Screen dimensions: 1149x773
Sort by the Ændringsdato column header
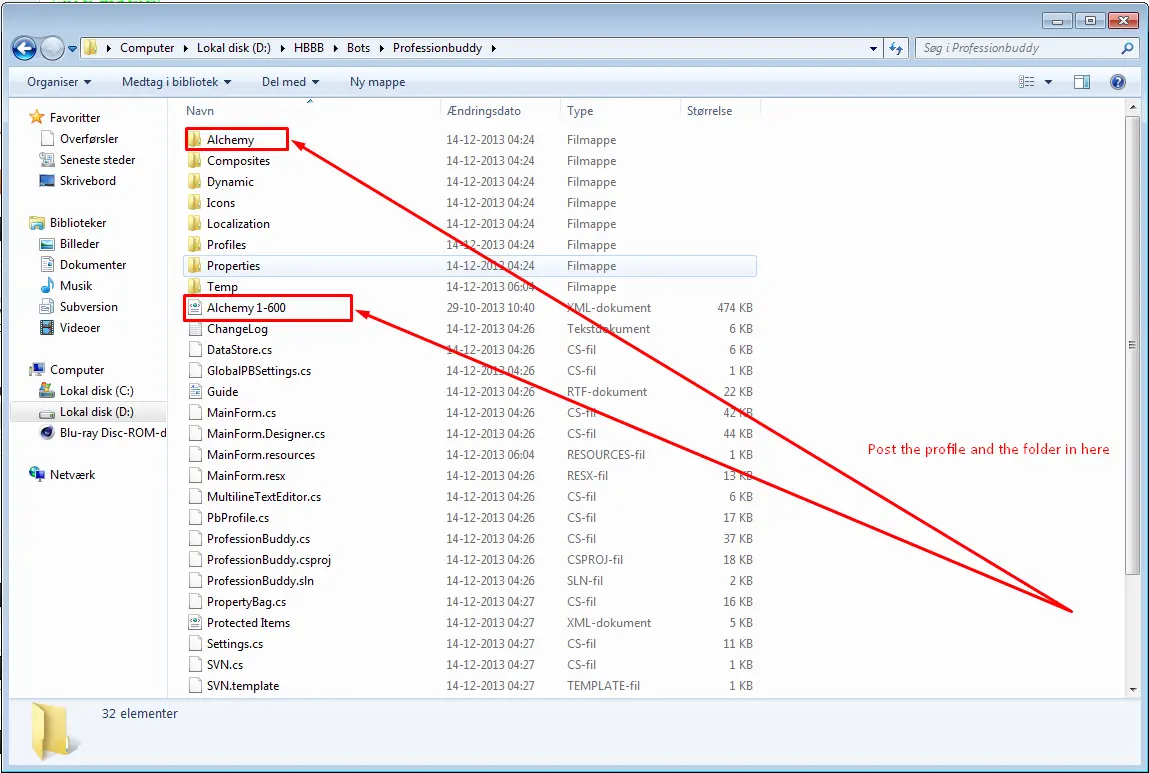tap(484, 111)
